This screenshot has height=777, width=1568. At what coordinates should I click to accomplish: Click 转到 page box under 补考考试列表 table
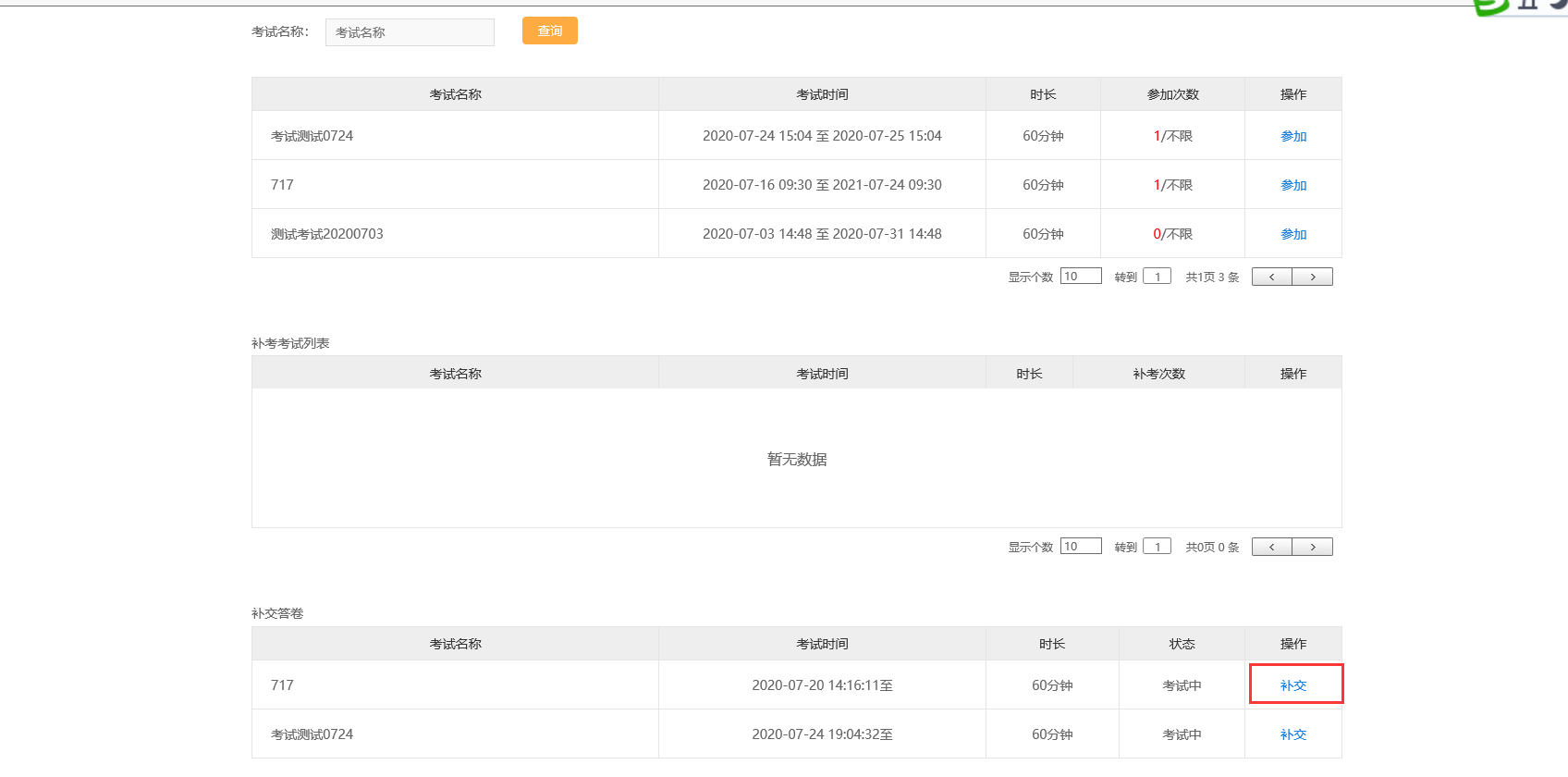pos(1157,546)
